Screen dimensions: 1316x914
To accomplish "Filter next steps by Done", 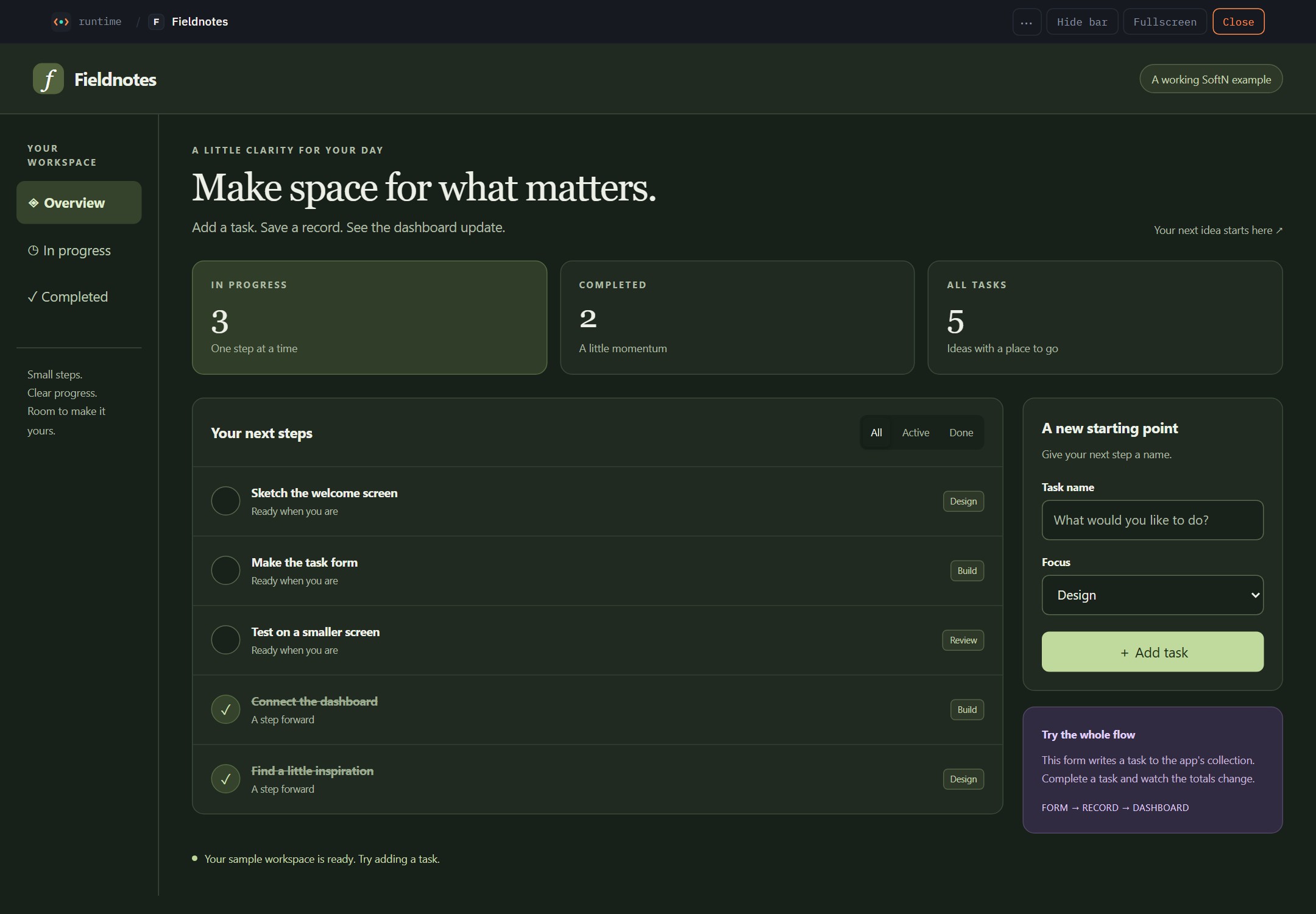I will 961,433.
